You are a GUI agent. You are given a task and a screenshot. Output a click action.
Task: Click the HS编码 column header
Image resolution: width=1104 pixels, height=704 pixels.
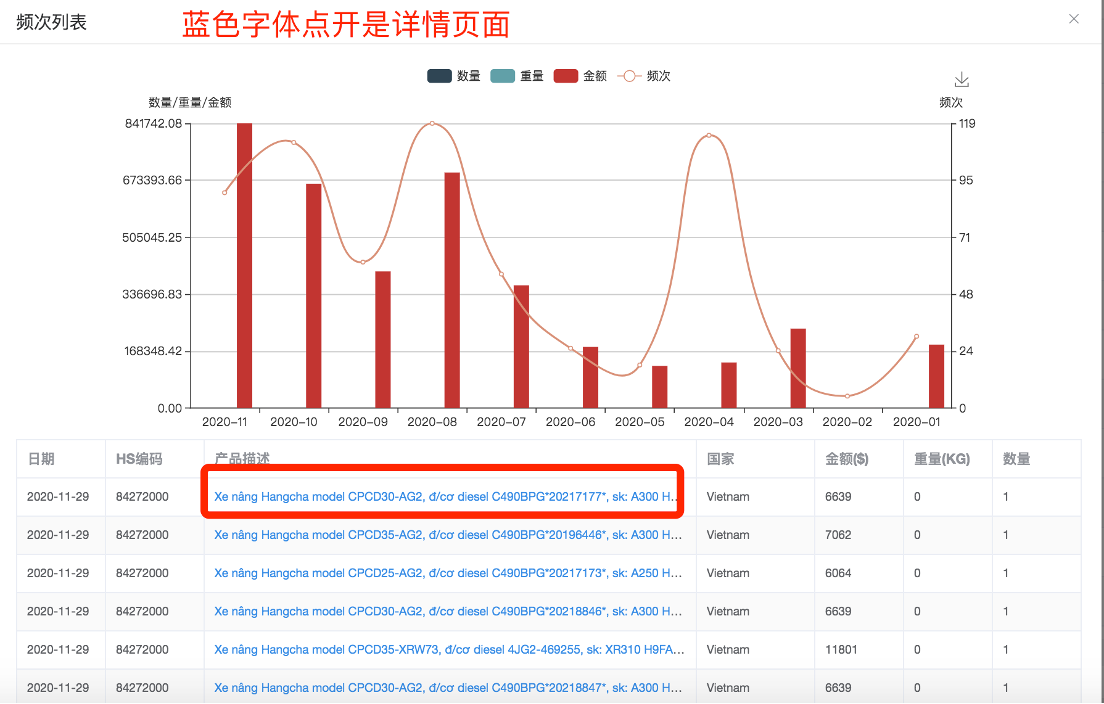[x=139, y=459]
